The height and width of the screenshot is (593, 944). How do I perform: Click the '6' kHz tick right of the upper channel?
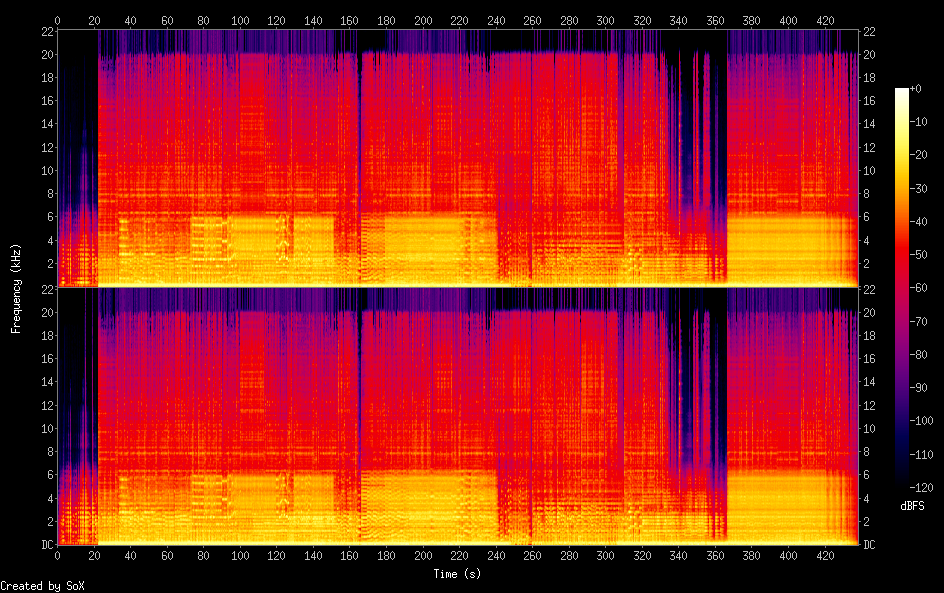(x=867, y=217)
